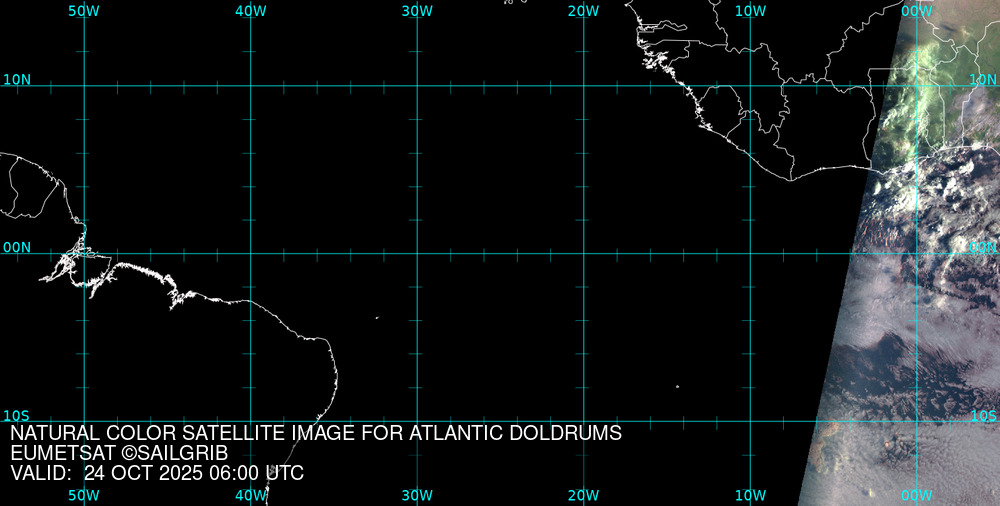The width and height of the screenshot is (1000, 506).
Task: Click the right 10S latitude label
Action: pos(983,415)
